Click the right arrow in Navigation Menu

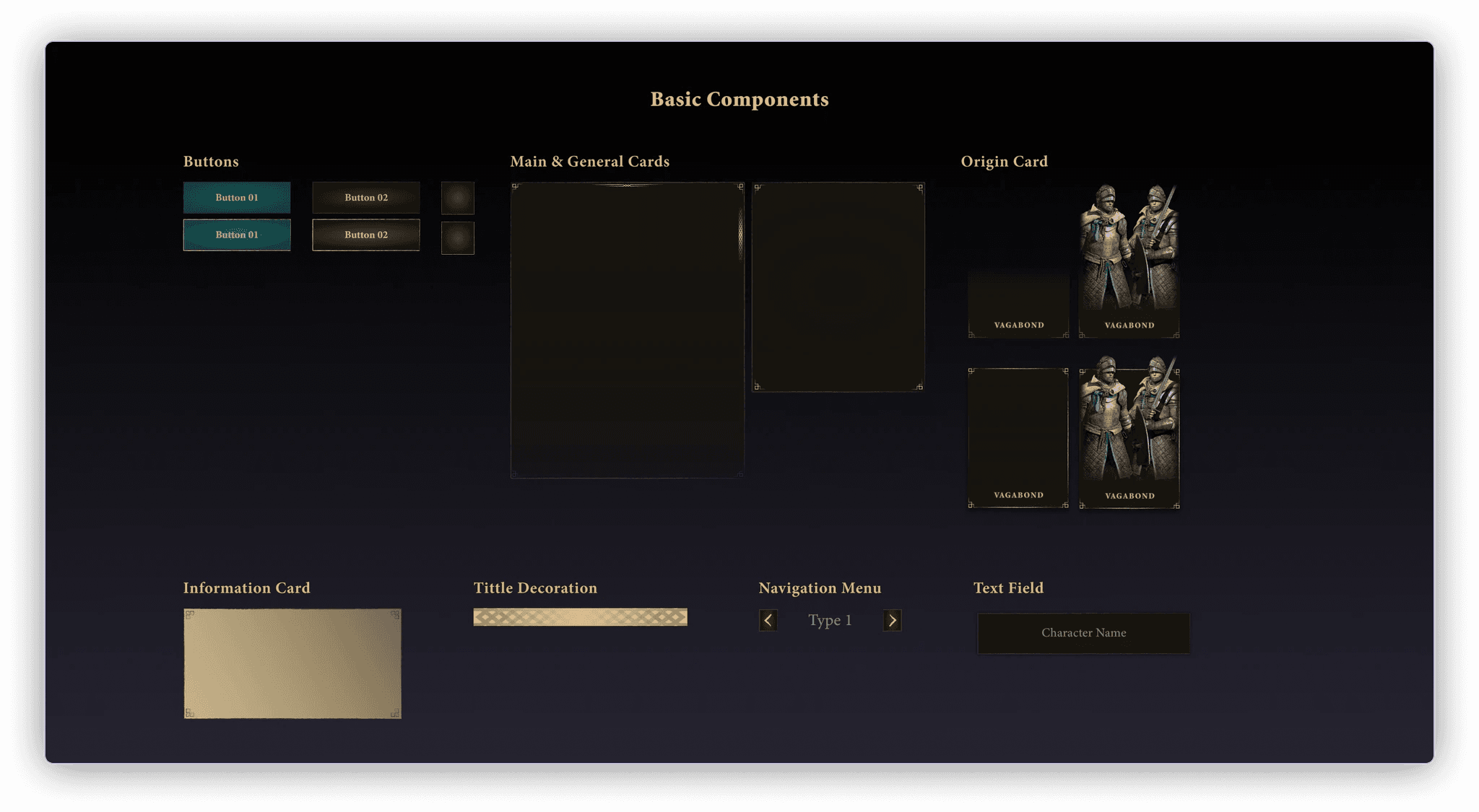[x=893, y=620]
